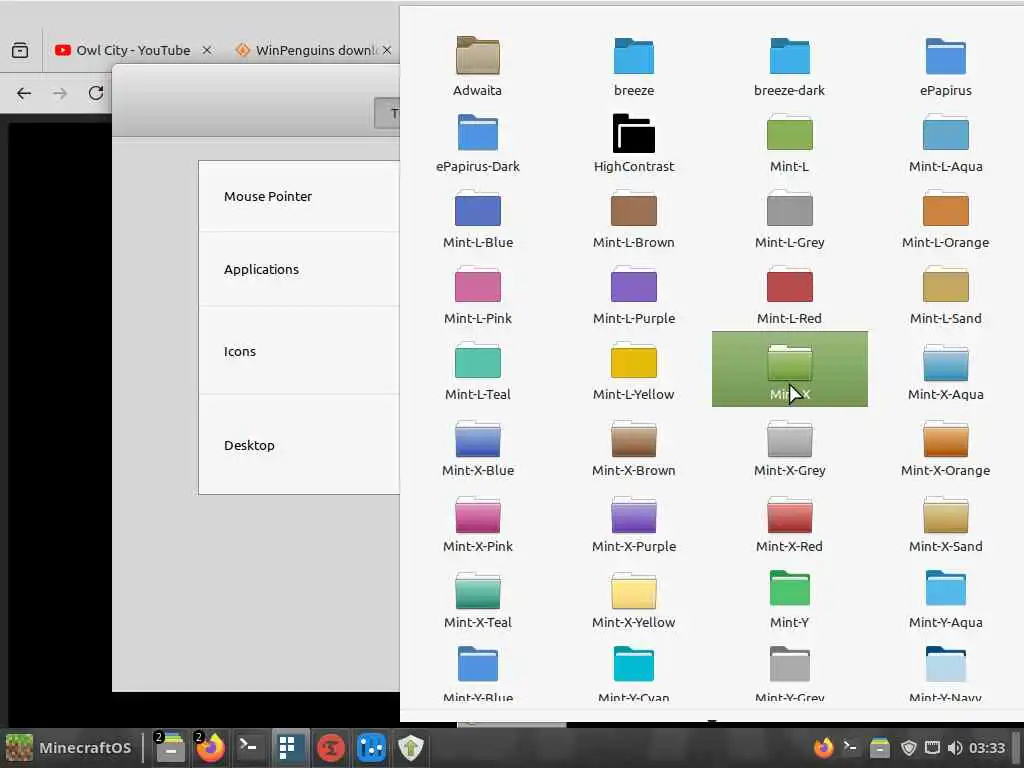Choose the Mint-Y-Blue icon theme
Viewport: 1024px width, 768px height.
[477, 671]
